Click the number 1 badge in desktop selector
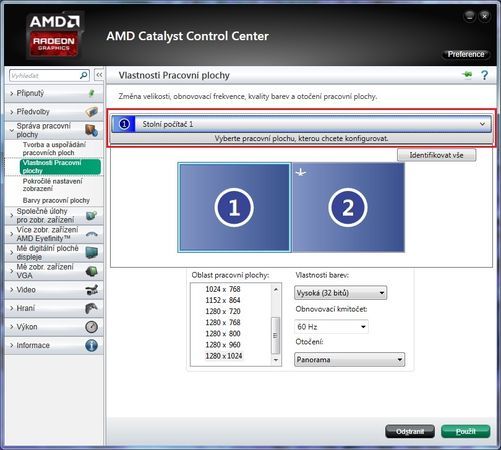 coord(124,124)
